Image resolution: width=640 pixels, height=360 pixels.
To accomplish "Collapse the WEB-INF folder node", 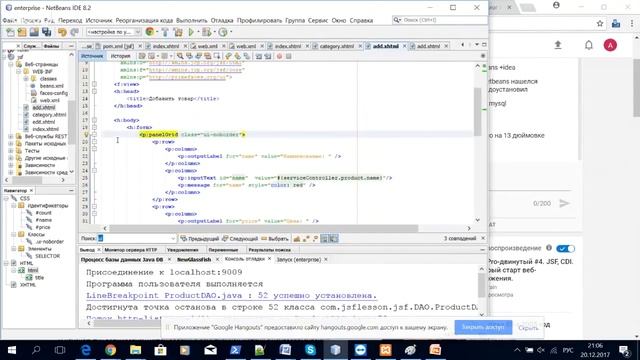I will pos(18,71).
